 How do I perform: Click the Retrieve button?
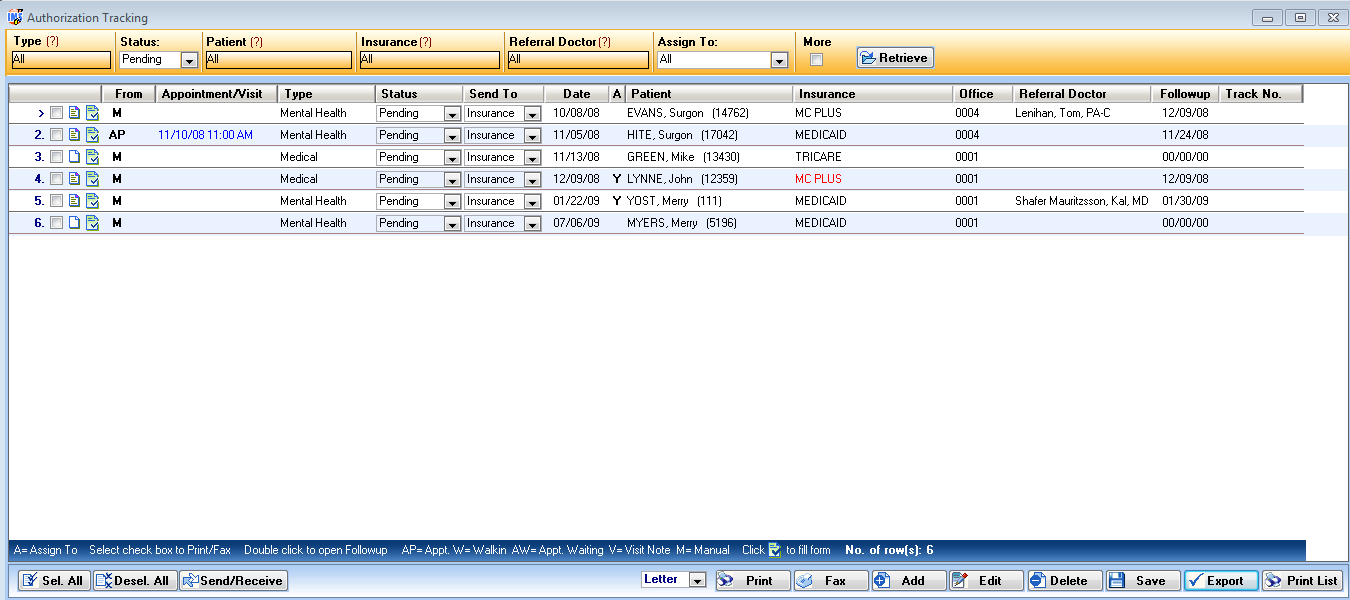pyautogui.click(x=895, y=58)
